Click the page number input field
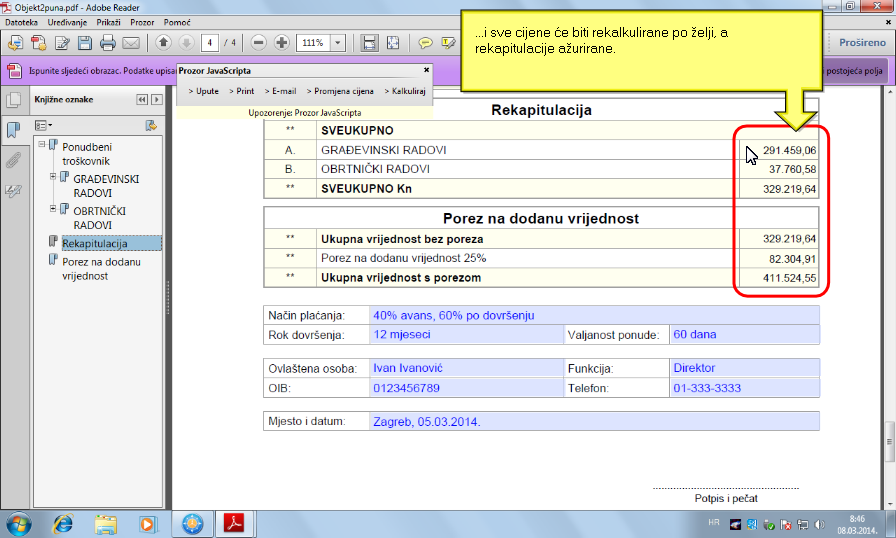896x538 pixels. click(210, 43)
